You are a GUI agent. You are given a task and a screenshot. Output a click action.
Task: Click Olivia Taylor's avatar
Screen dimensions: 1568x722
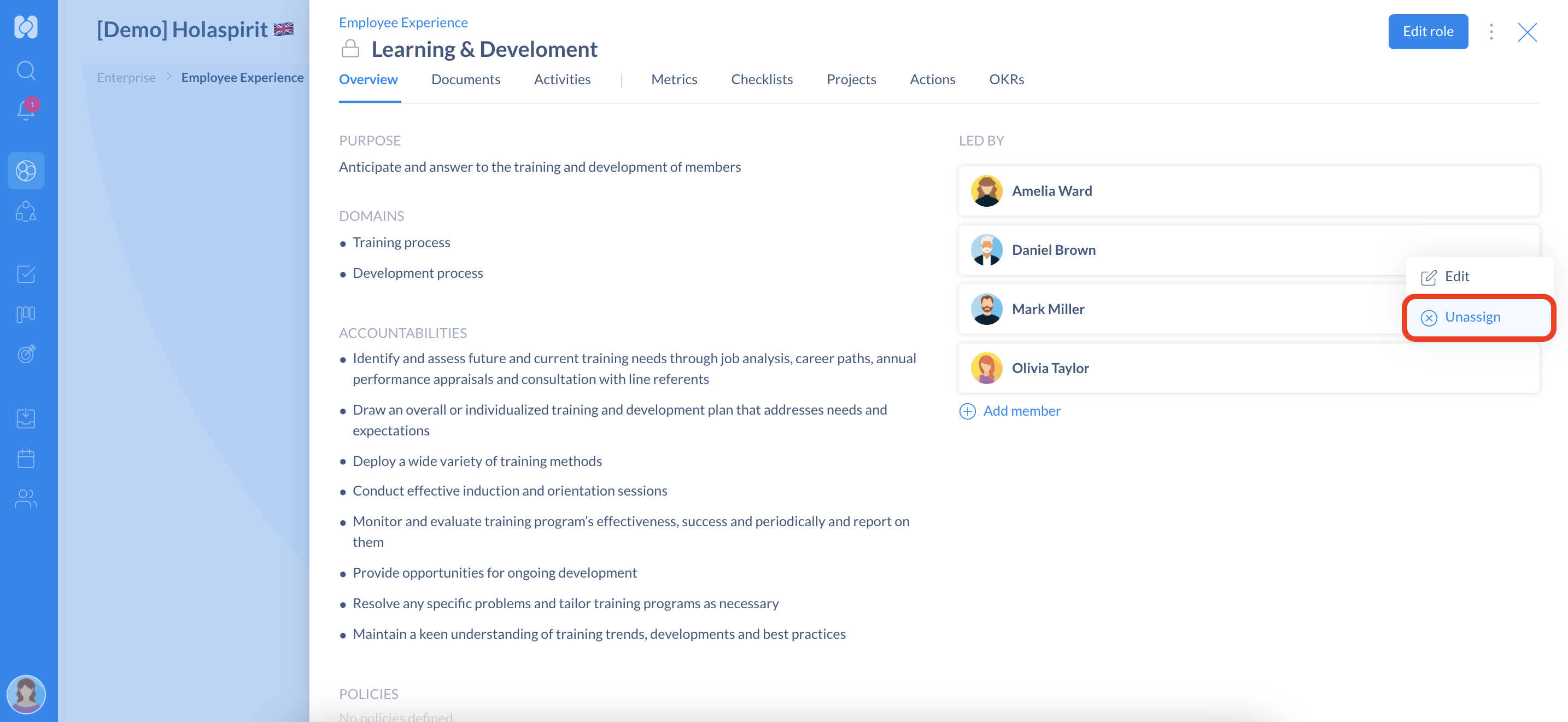pos(986,368)
